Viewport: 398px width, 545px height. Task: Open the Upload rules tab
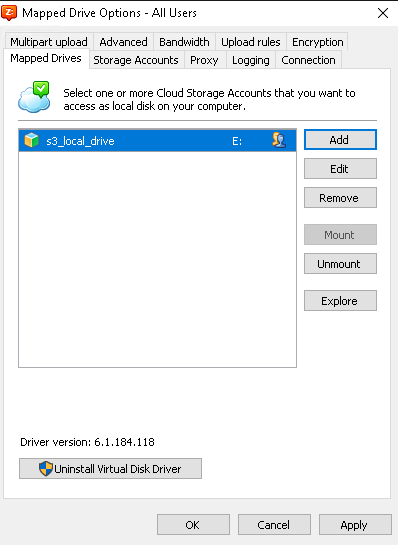[251, 42]
